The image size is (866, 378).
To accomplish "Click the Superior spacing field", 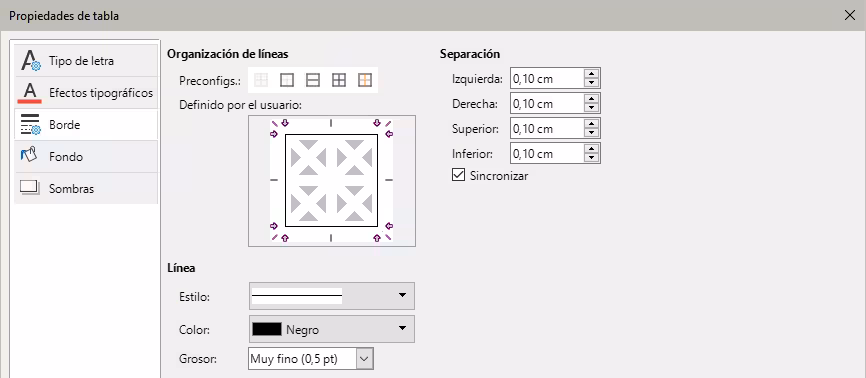I will click(x=547, y=128).
